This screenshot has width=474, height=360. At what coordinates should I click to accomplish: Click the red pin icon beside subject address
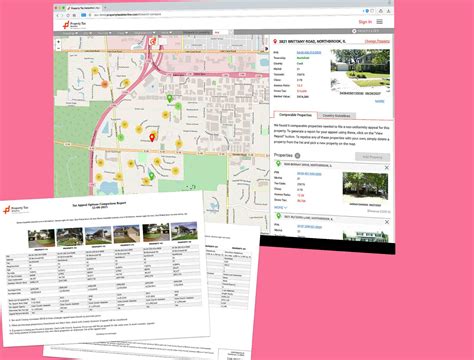275,42
